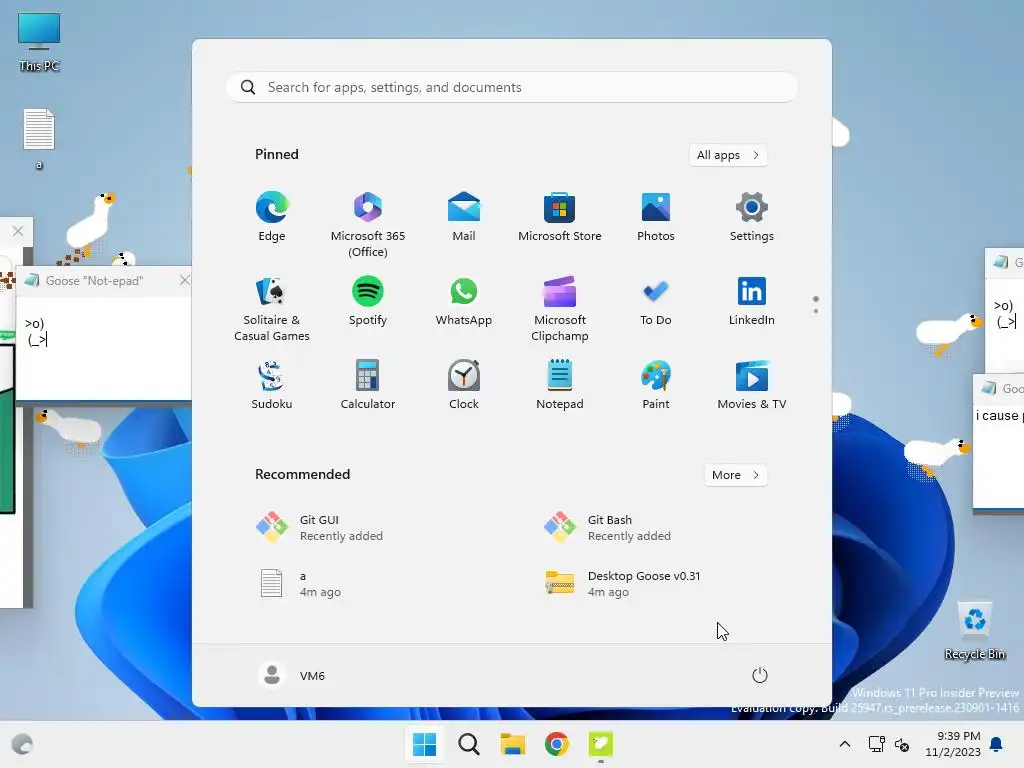This screenshot has width=1024, height=768.
Task: Start Solitaire & Casual Games
Action: coord(272,309)
